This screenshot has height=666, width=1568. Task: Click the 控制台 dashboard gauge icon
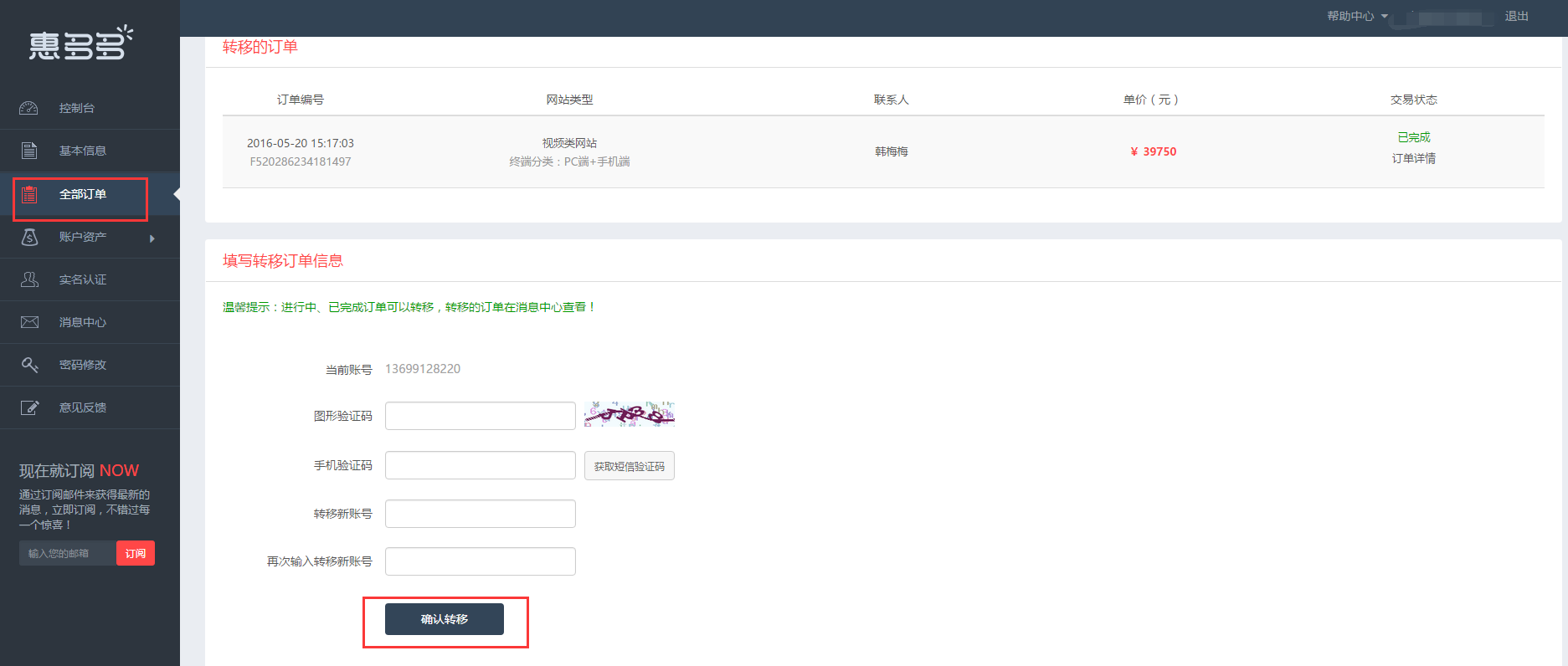pyautogui.click(x=29, y=108)
